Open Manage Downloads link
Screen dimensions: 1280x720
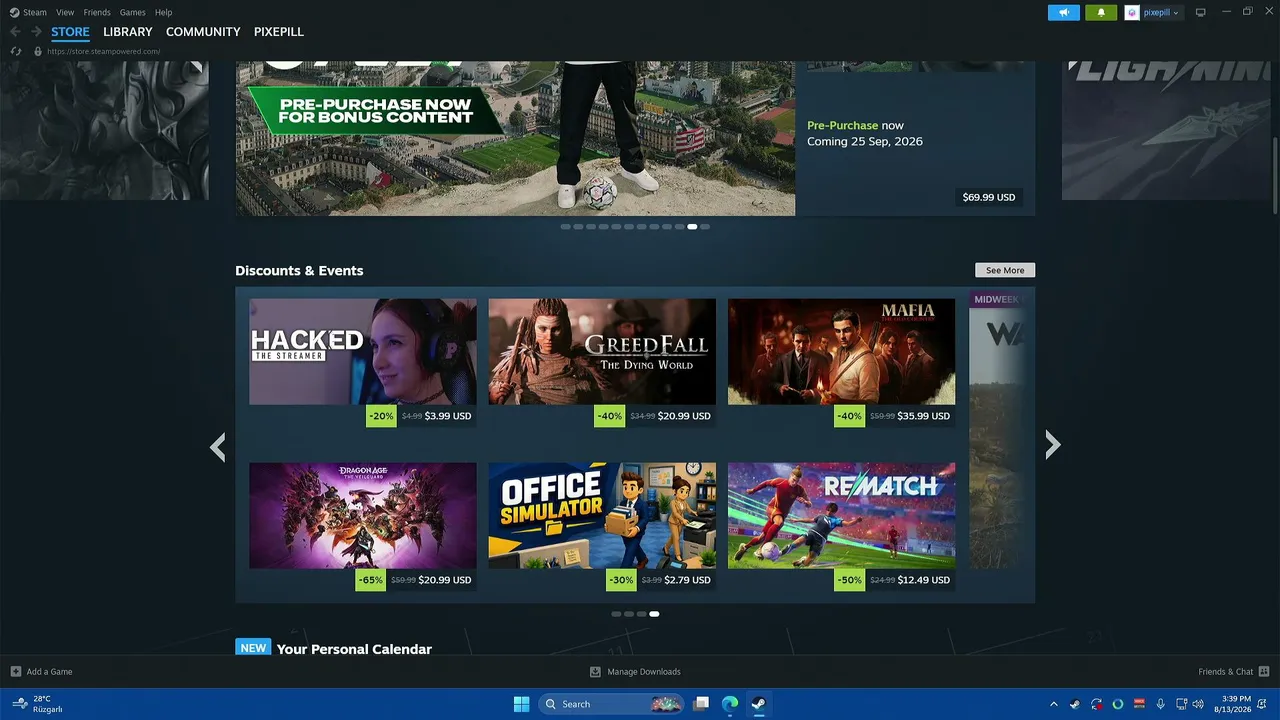(x=644, y=672)
